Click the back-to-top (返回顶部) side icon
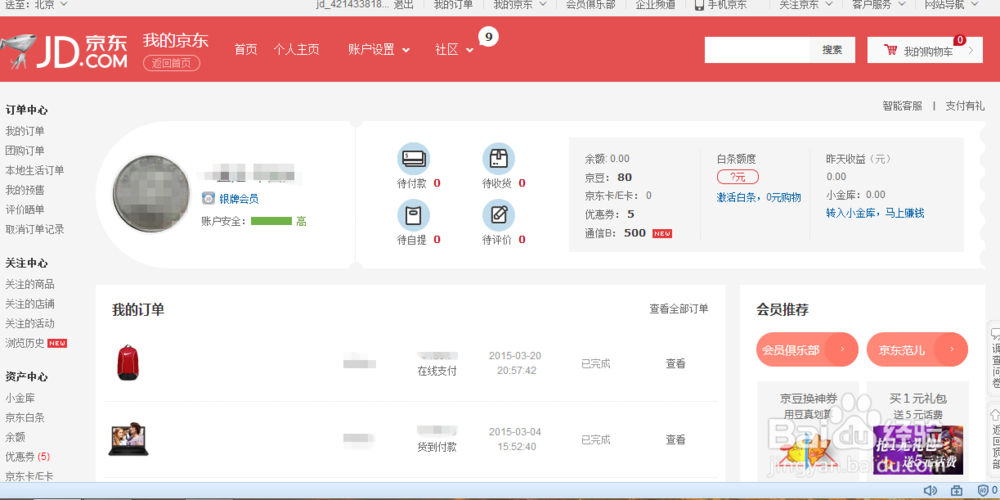 tap(994, 438)
